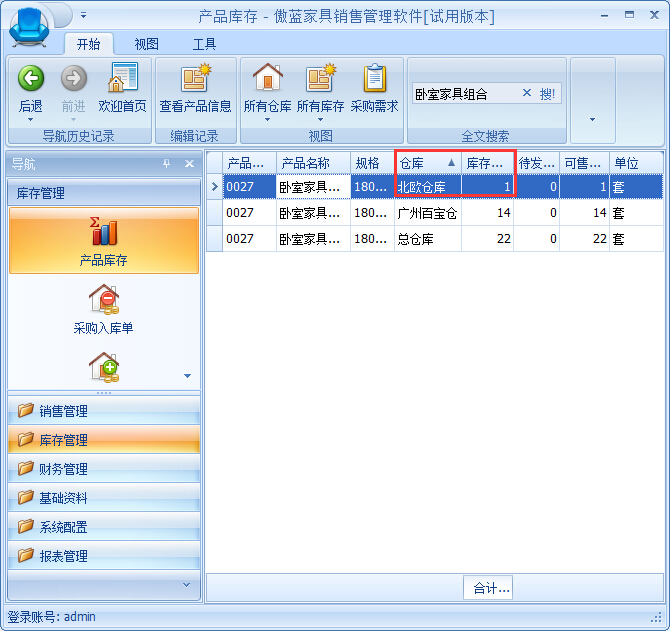Viewport: 670px width, 631px height.
Task: Click the Search (搜!) button
Action: click(x=548, y=93)
